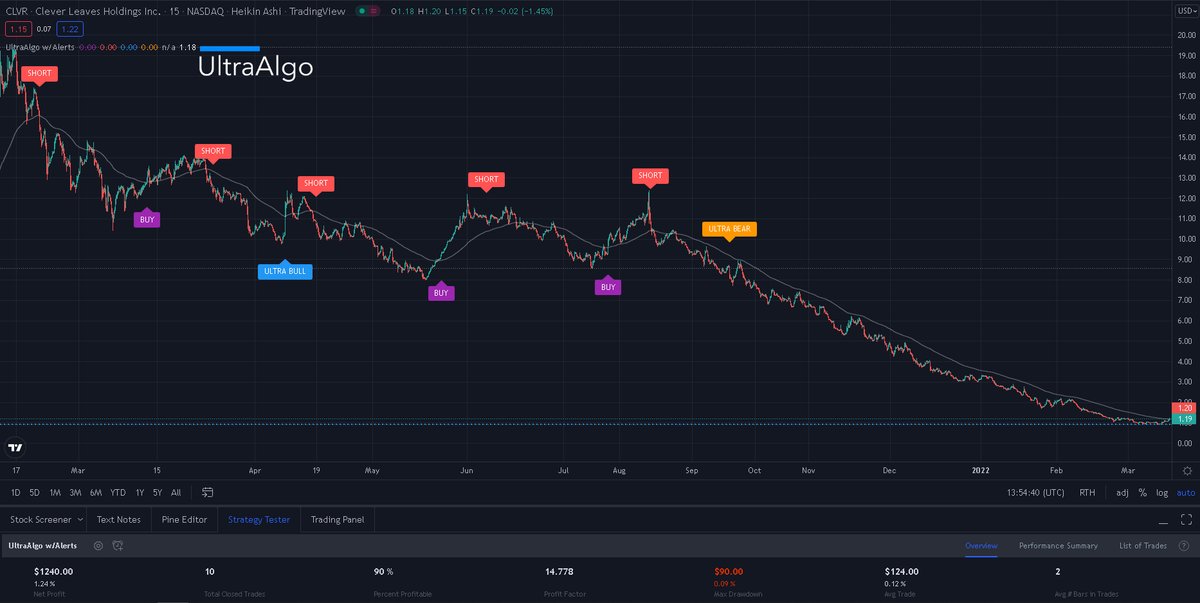This screenshot has width=1200, height=603.
Task: Toggle percent scale on price axis
Action: tap(1142, 492)
